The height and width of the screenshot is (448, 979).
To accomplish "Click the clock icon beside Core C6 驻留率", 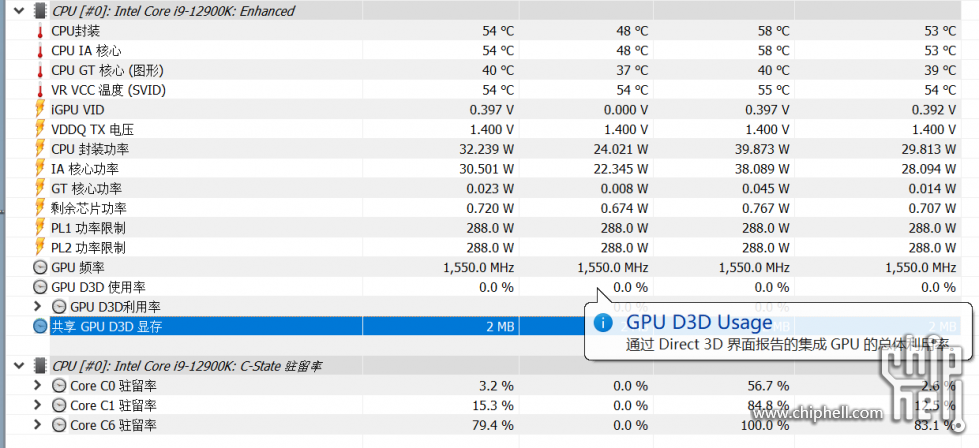I will (x=59, y=426).
